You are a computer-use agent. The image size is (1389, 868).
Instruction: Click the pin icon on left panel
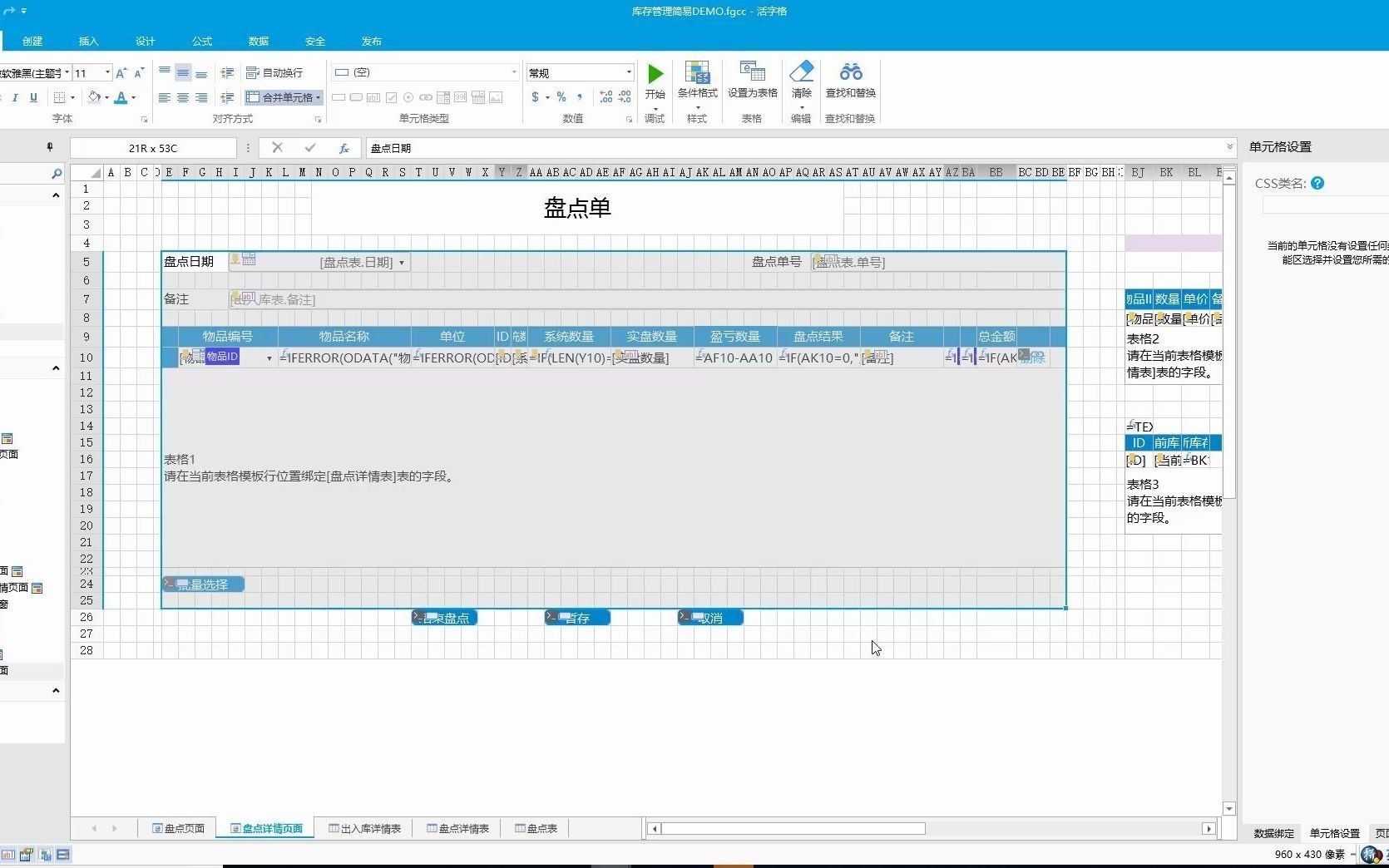click(x=50, y=147)
